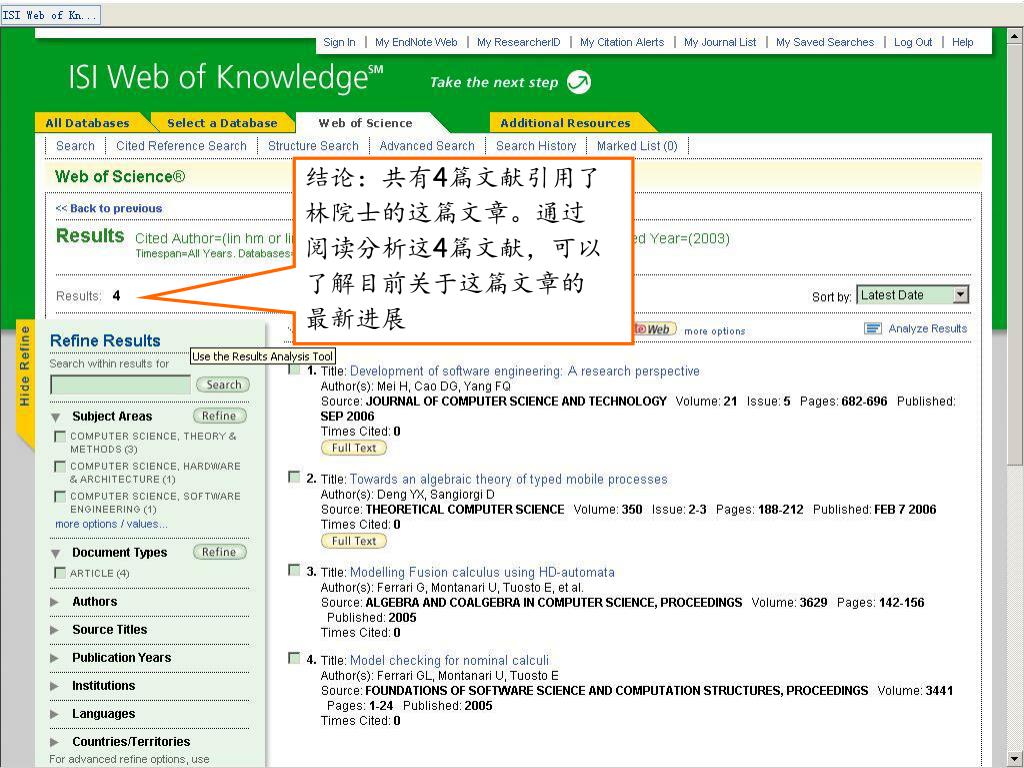1024x768 pixels.
Task: Click the page scrollbar down arrow
Action: coord(1014,758)
